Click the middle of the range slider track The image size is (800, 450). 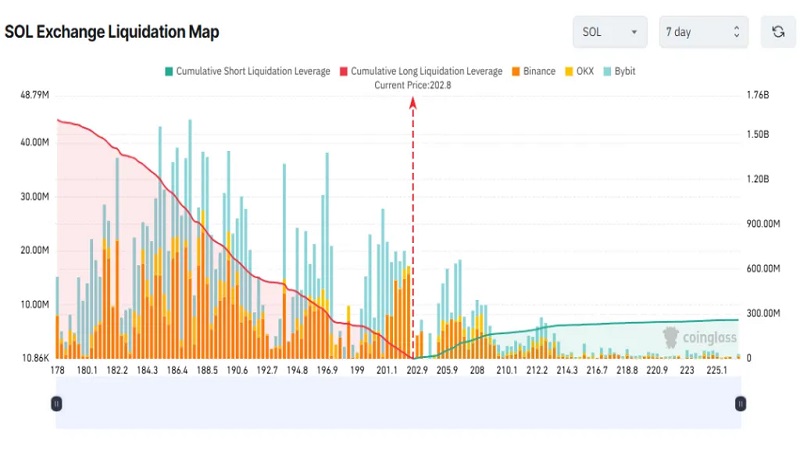pos(398,403)
